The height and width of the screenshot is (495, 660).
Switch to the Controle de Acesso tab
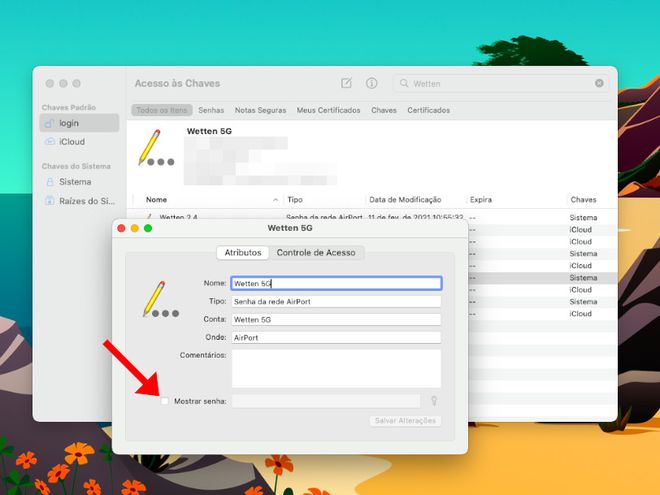pos(316,253)
